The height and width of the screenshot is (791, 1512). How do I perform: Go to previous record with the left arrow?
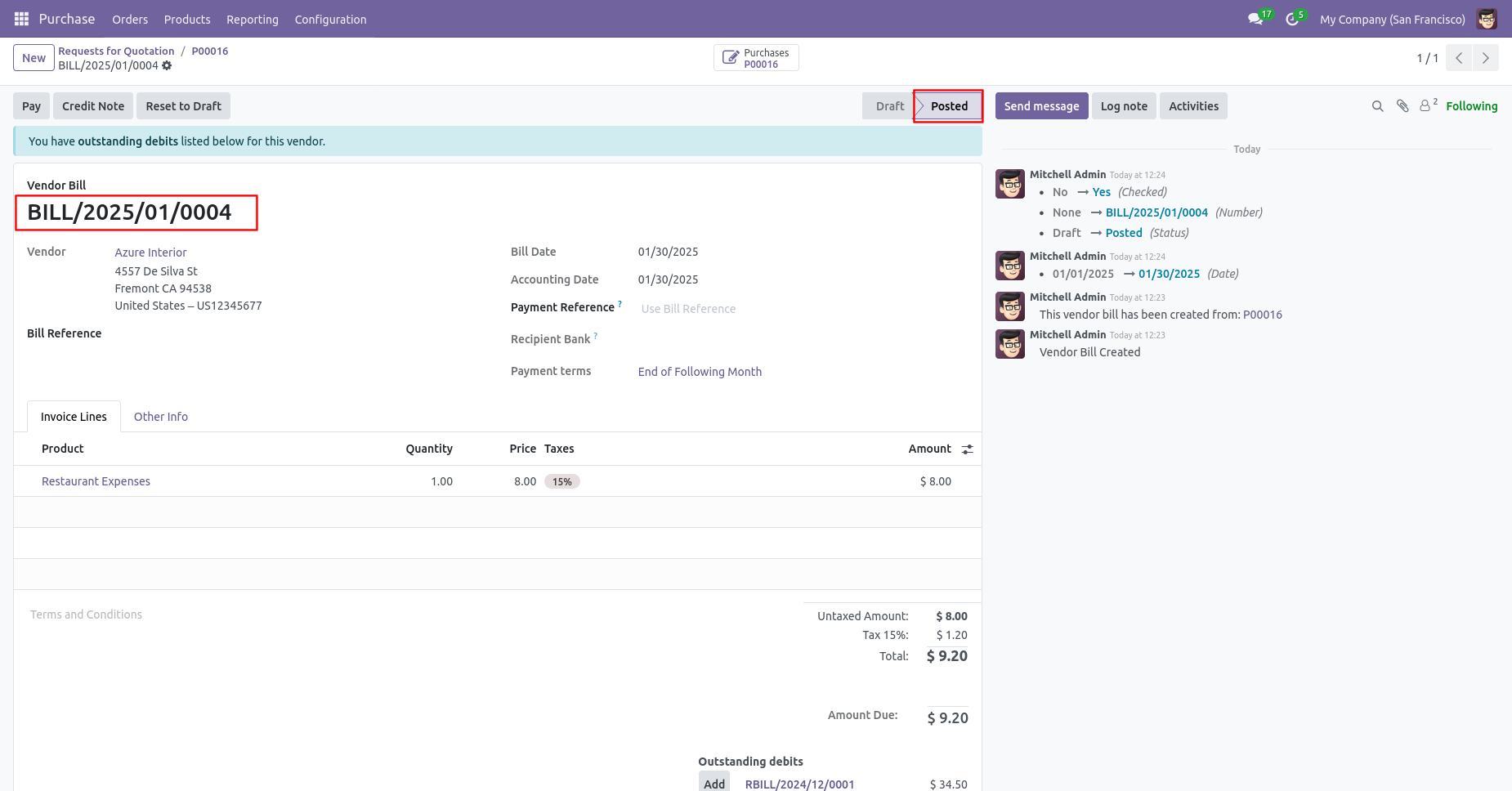tap(1459, 58)
